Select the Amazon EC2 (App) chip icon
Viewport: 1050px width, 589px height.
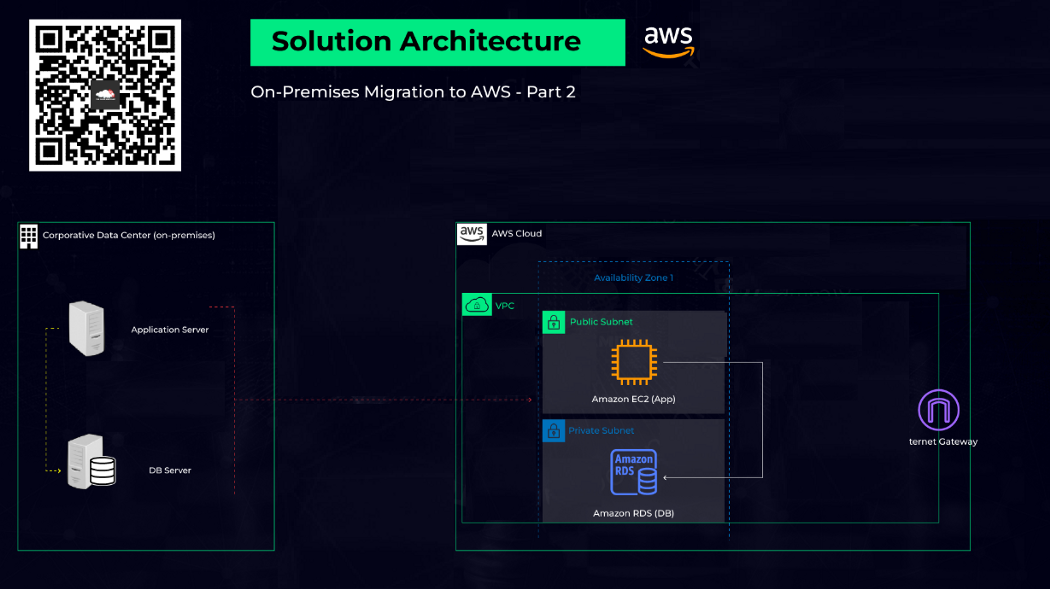(635, 362)
